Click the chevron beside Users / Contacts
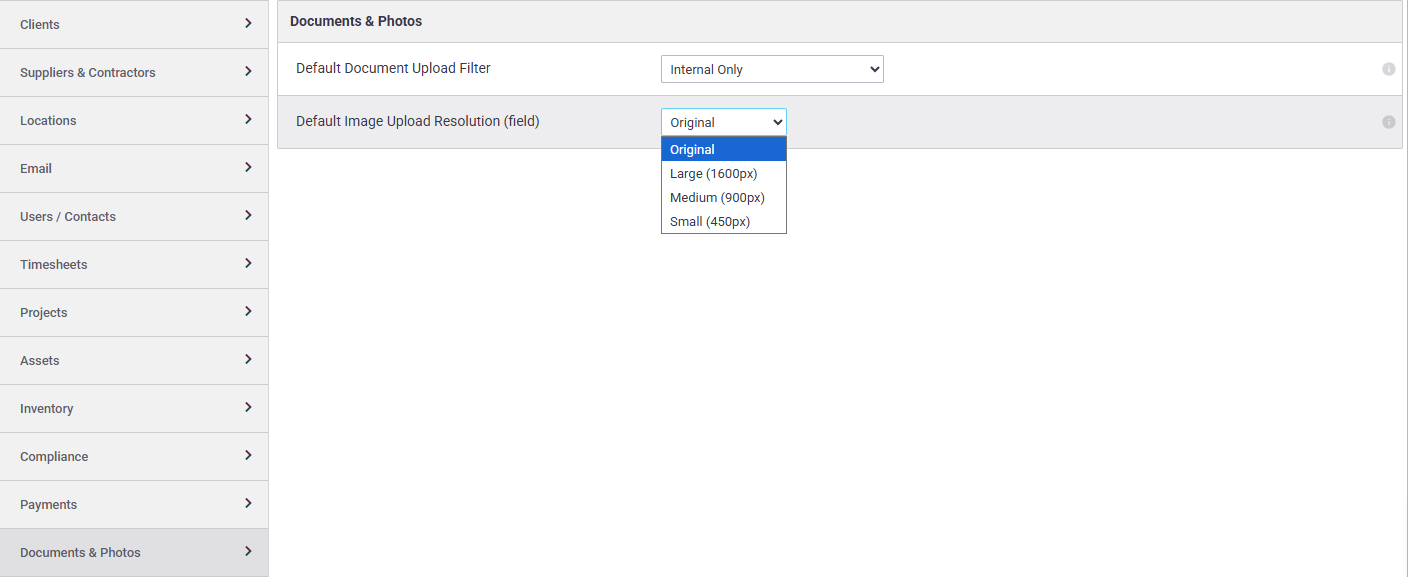This screenshot has height=577, width=1408. click(x=248, y=215)
